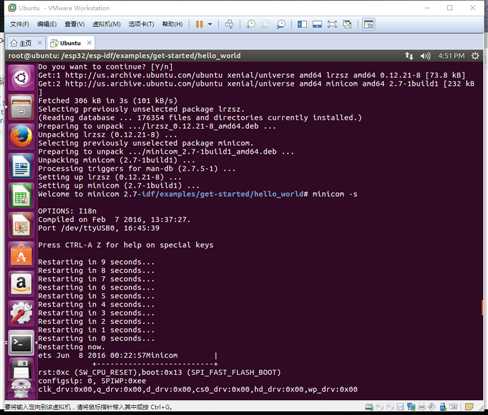488x415 pixels.
Task: Open the Amazon launcher icon
Action: point(21,284)
